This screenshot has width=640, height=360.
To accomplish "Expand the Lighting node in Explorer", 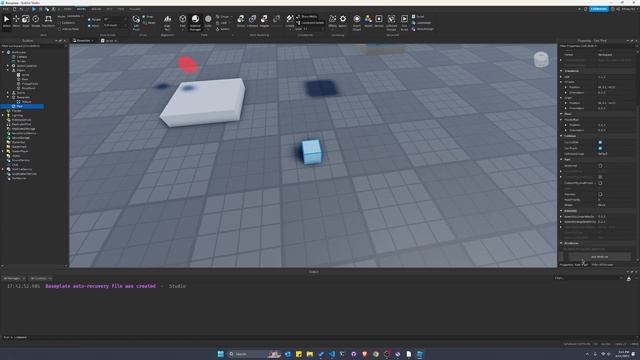I will pyautogui.click(x=3, y=115).
